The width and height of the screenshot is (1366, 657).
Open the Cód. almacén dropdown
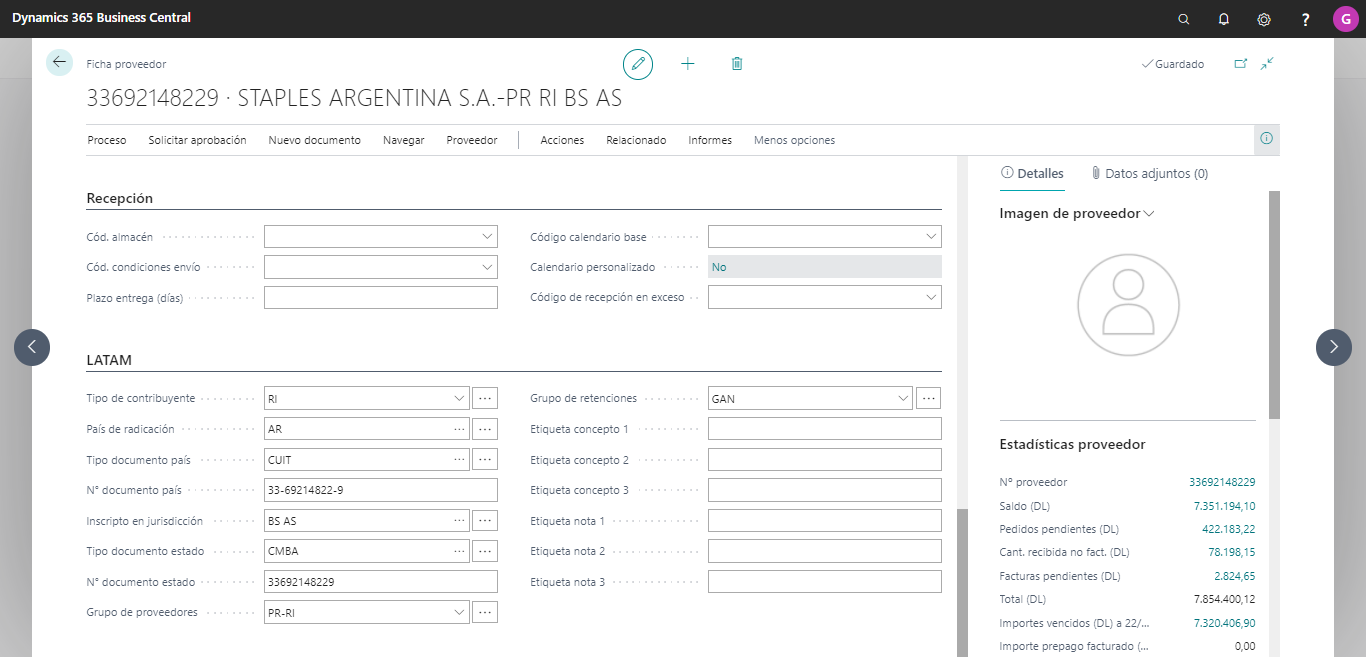pyautogui.click(x=488, y=237)
